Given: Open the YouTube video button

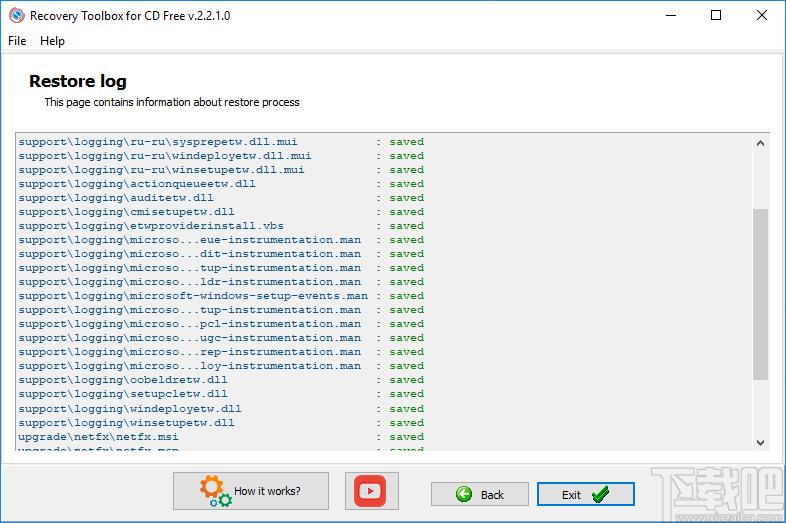Looking at the screenshot, I should pos(371,491).
